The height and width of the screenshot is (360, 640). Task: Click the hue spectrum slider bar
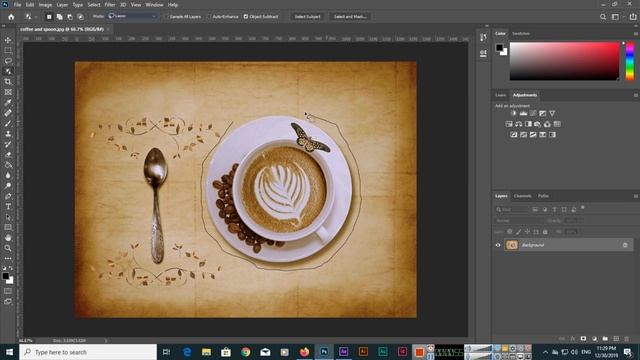click(x=630, y=61)
